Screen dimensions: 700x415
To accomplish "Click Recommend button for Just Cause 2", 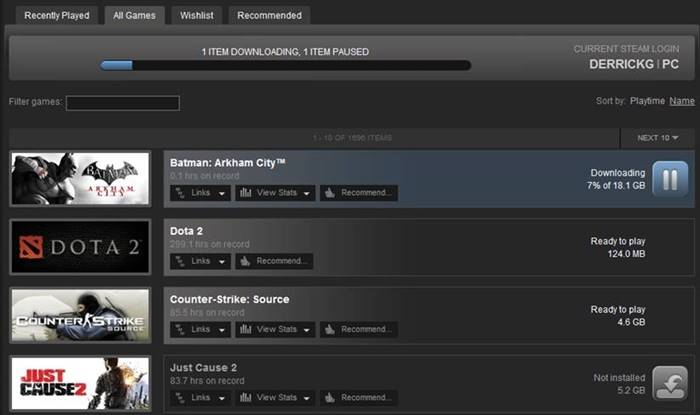I will point(358,397).
